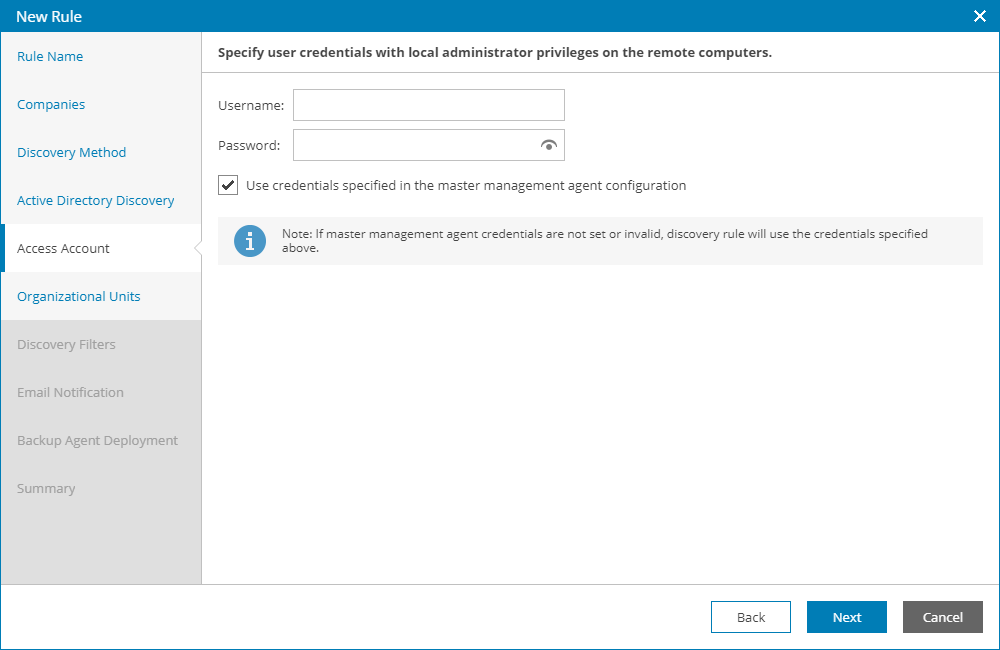Open the Companies step
Viewport: 1000px width, 650px height.
point(51,105)
